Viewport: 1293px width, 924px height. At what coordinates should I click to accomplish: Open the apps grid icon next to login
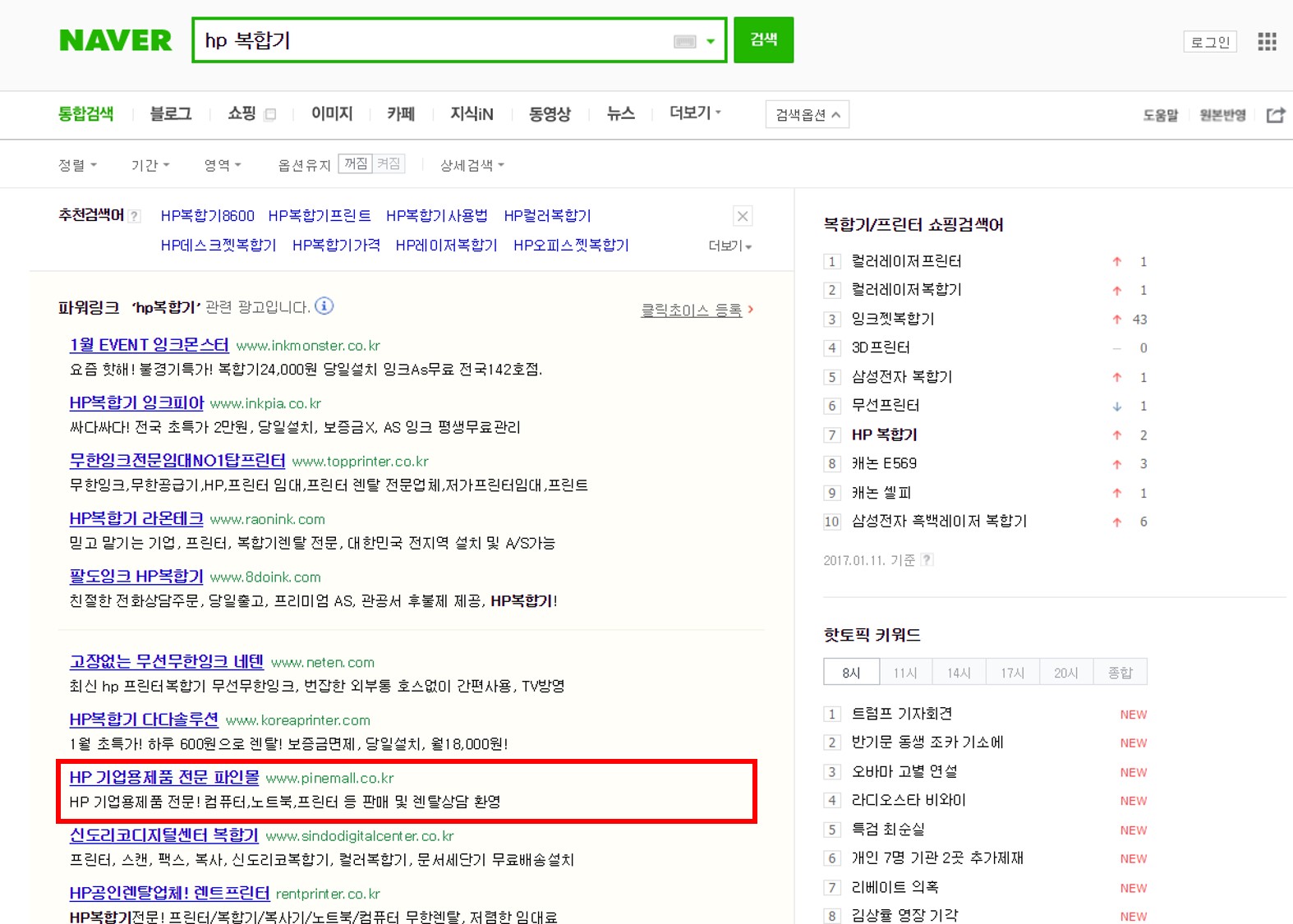tap(1267, 41)
